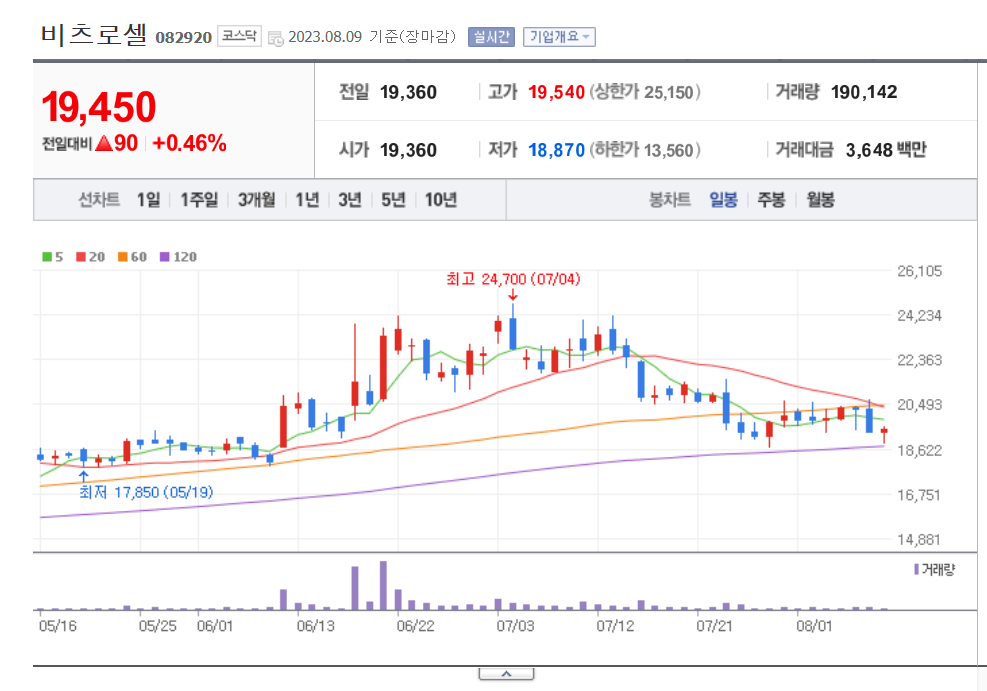Click the +0.46% change value

pos(189,143)
